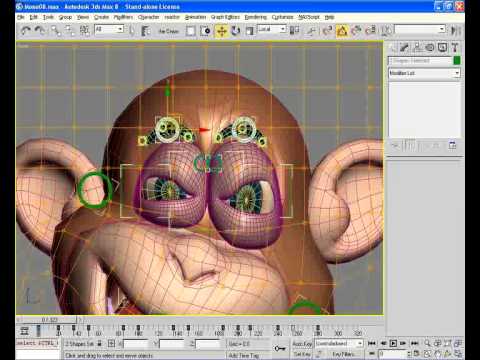Open the Edit menu

coord(33,17)
